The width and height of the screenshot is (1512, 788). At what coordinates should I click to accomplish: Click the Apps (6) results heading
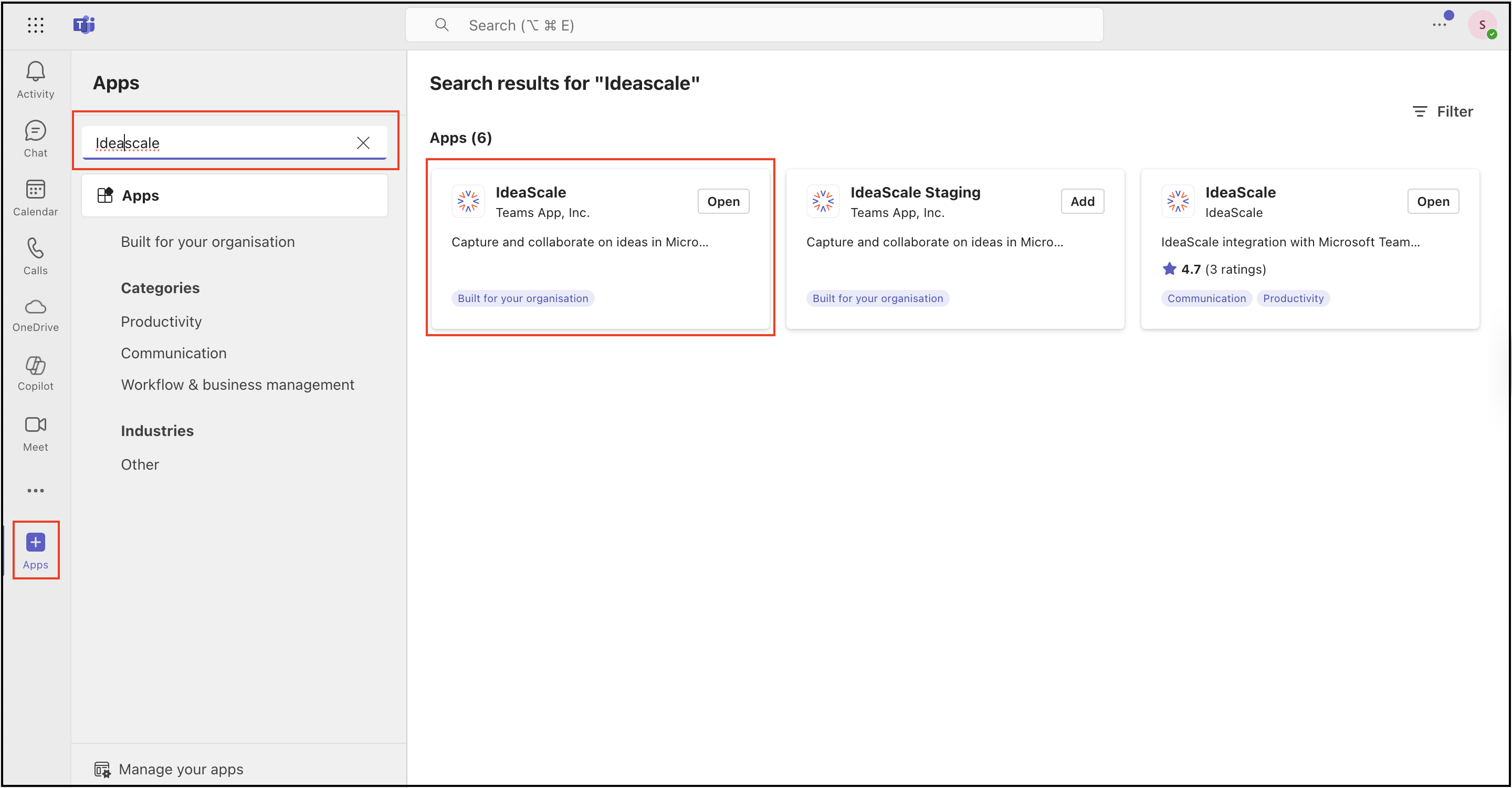(461, 138)
